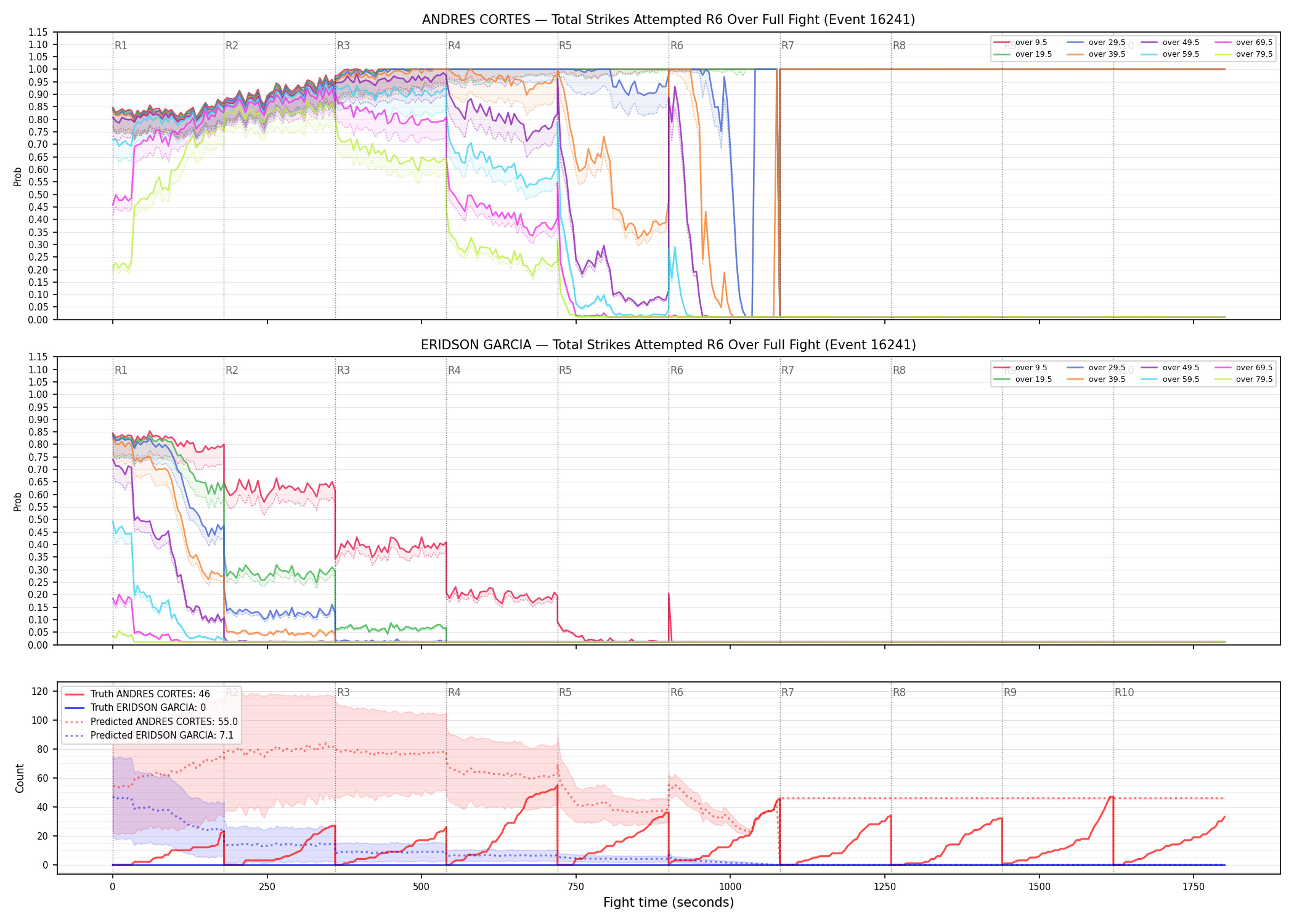This screenshot has width=1294, height=924.
Task: Click 'Predicted ERIDSON GARCIA: 7.1' legend entry
Action: click(162, 736)
